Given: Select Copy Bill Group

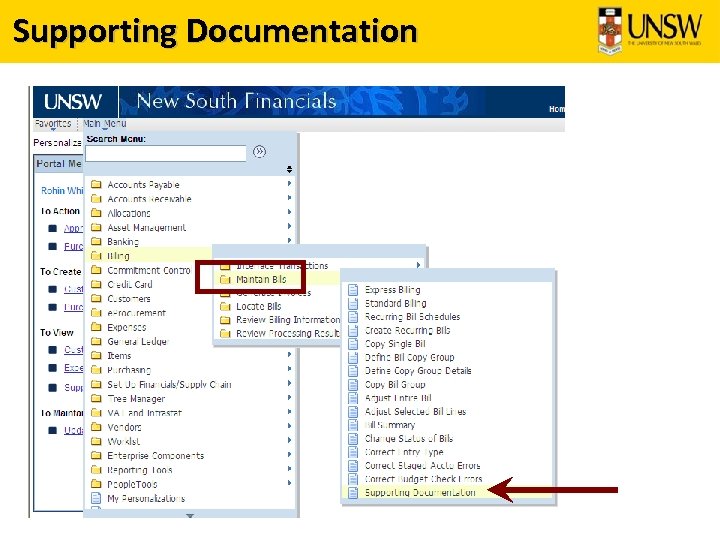Looking at the screenshot, I should click(395, 384).
